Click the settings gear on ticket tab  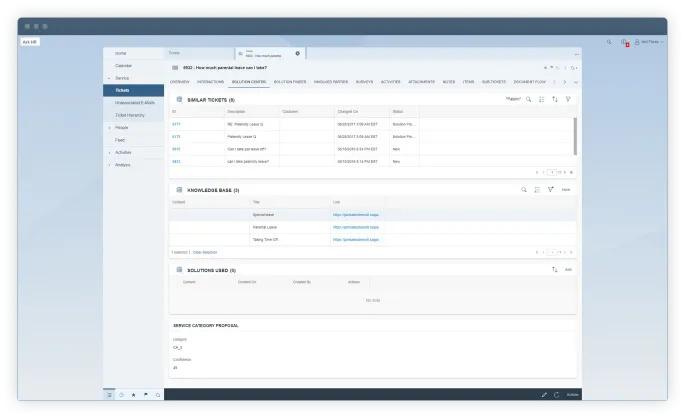(x=297, y=52)
